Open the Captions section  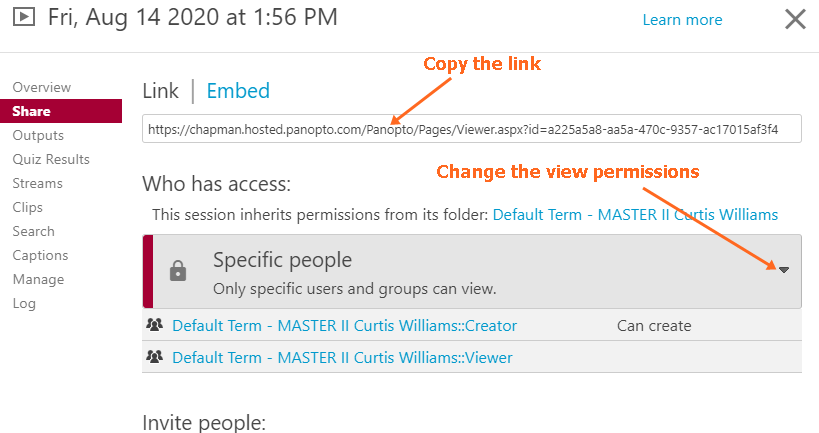(41, 255)
